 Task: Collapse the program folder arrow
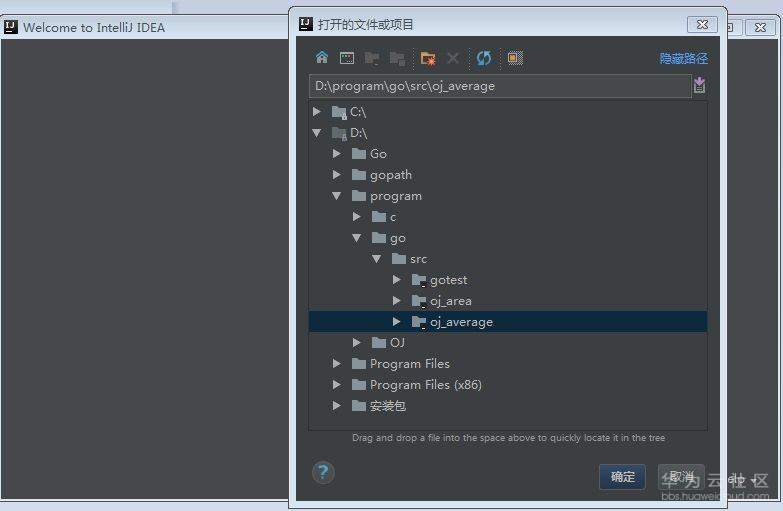point(337,196)
